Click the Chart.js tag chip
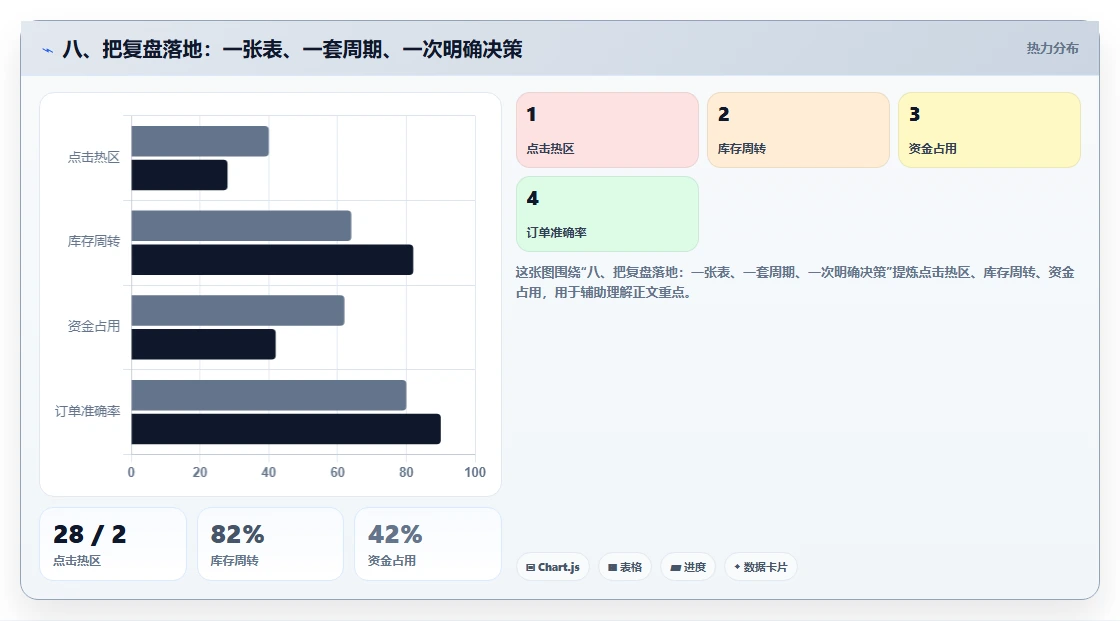This screenshot has width=1120, height=621. coord(553,567)
